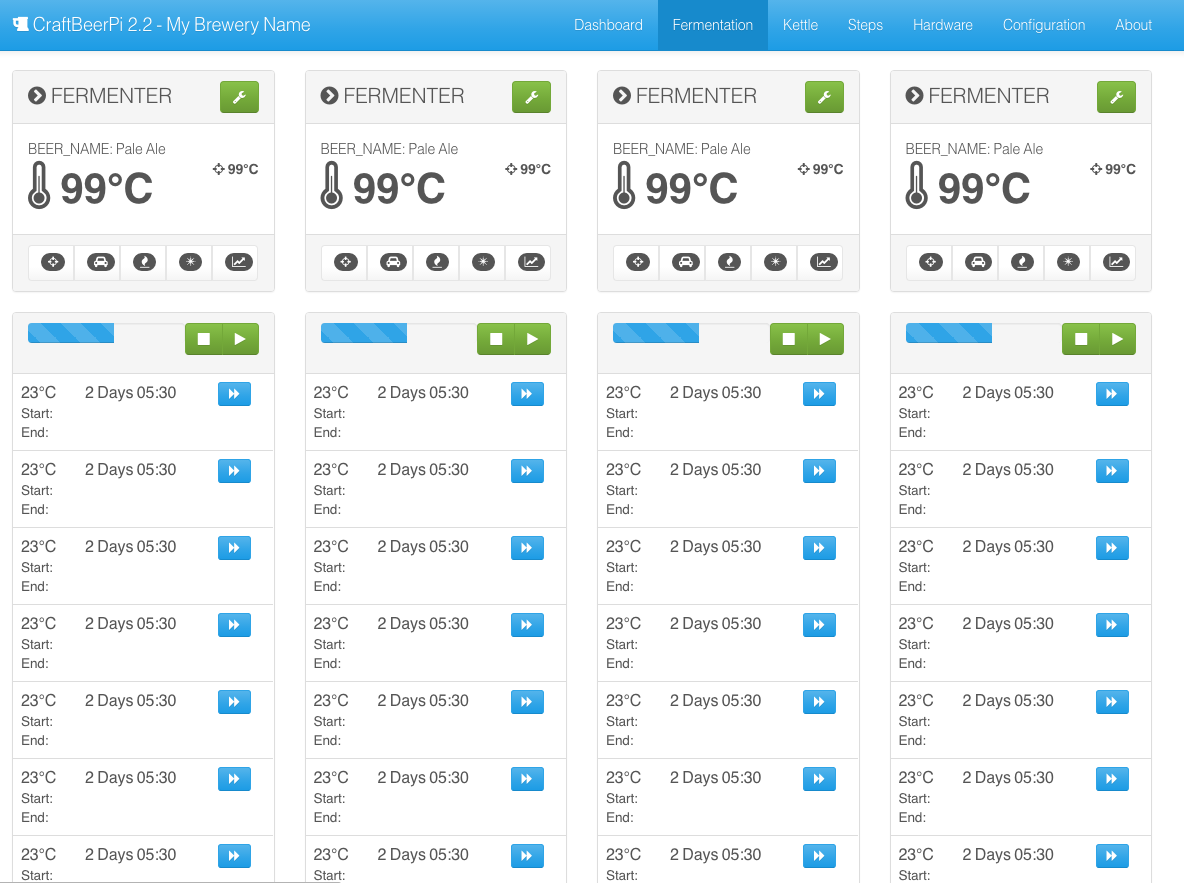Expand the second FERMENTER panel header chevron
The width and height of the screenshot is (1184, 883).
(x=329, y=96)
